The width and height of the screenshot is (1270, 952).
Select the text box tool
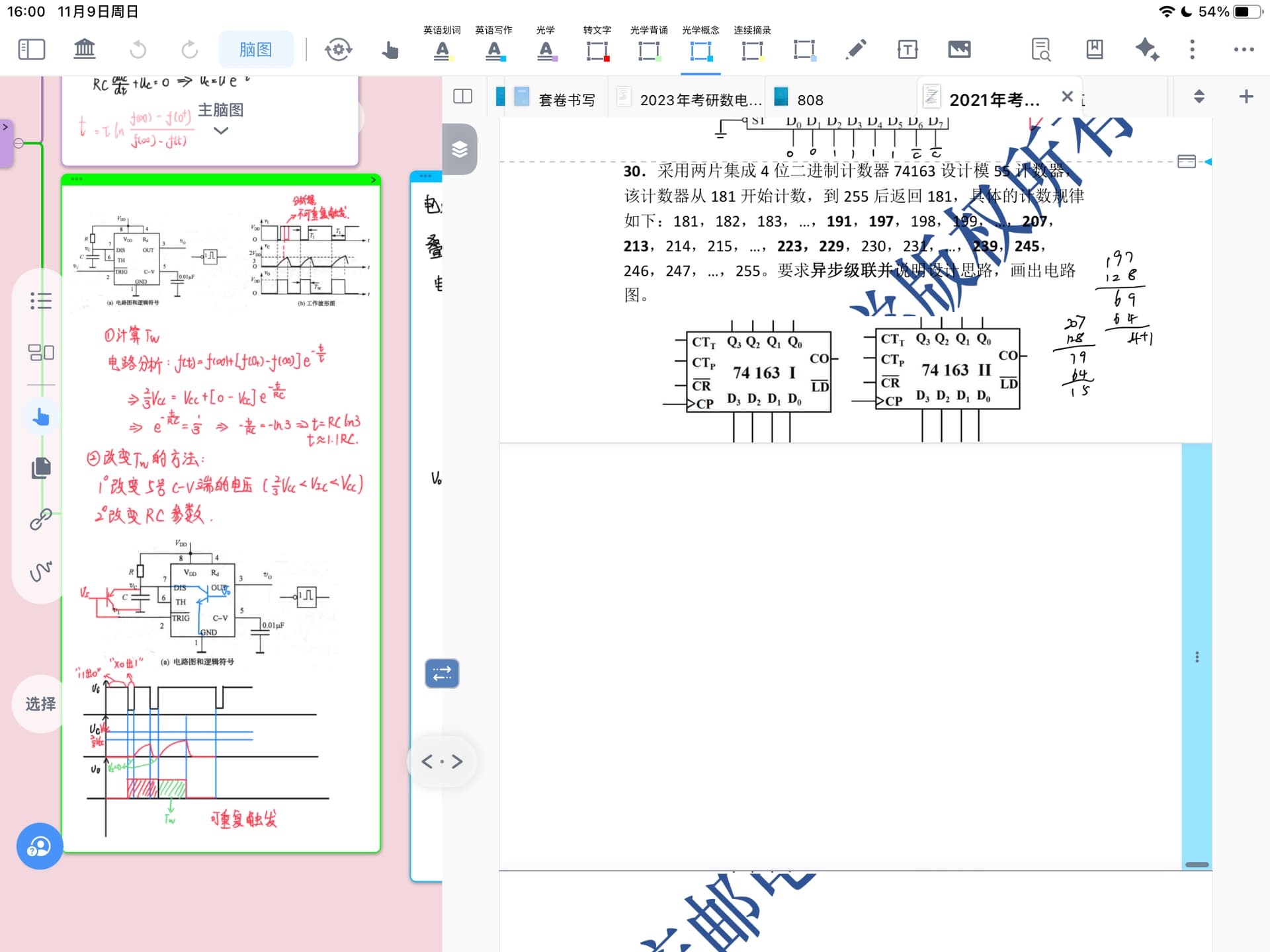tap(908, 50)
